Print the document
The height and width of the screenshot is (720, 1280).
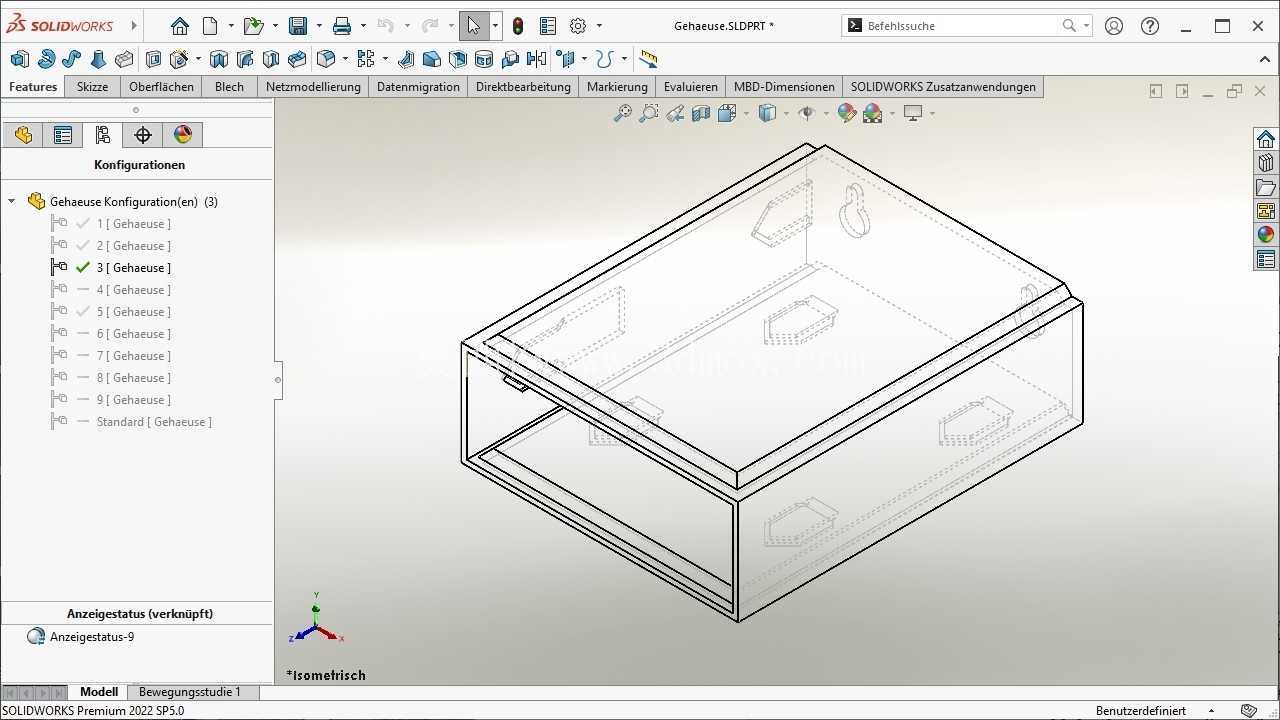click(x=342, y=26)
